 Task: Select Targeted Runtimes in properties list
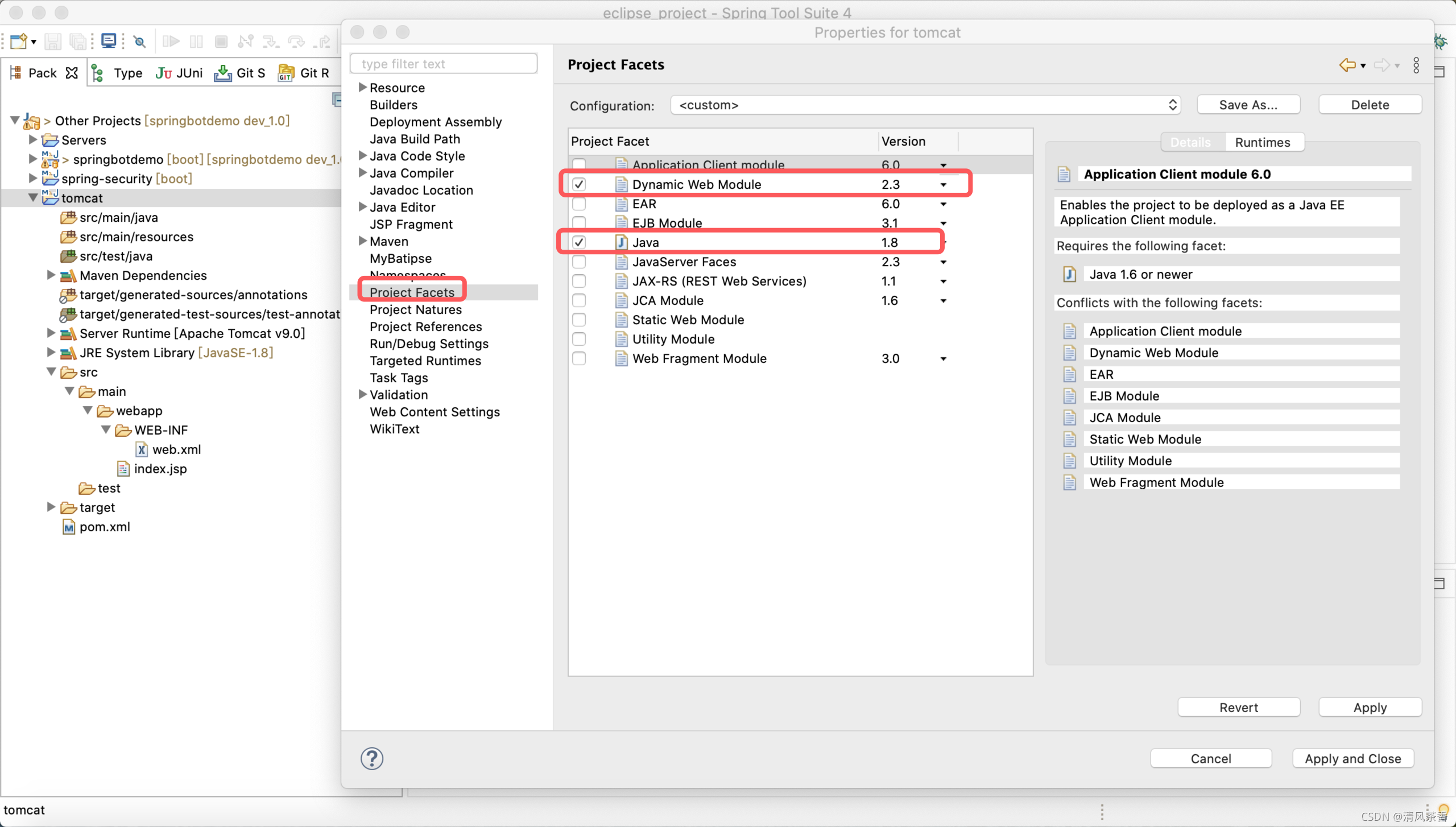[x=425, y=361]
